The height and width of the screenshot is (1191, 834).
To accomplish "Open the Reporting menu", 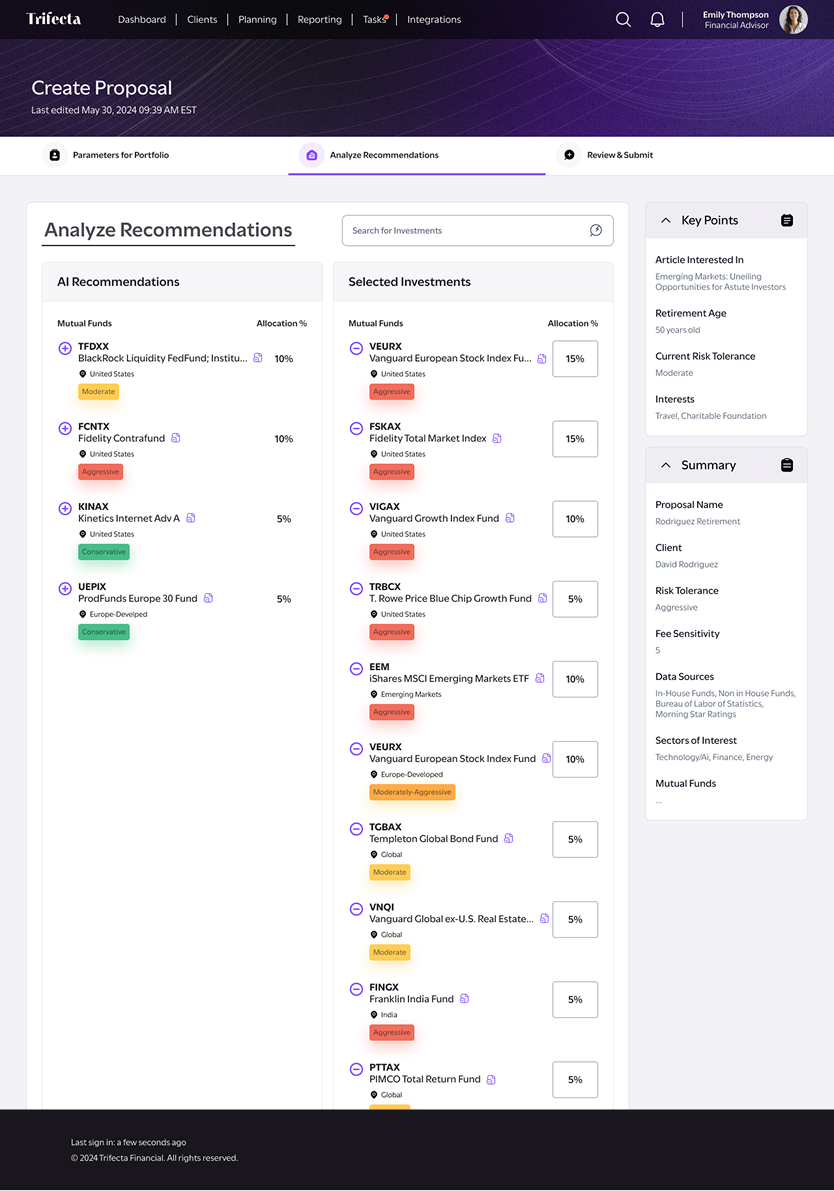I will (320, 20).
